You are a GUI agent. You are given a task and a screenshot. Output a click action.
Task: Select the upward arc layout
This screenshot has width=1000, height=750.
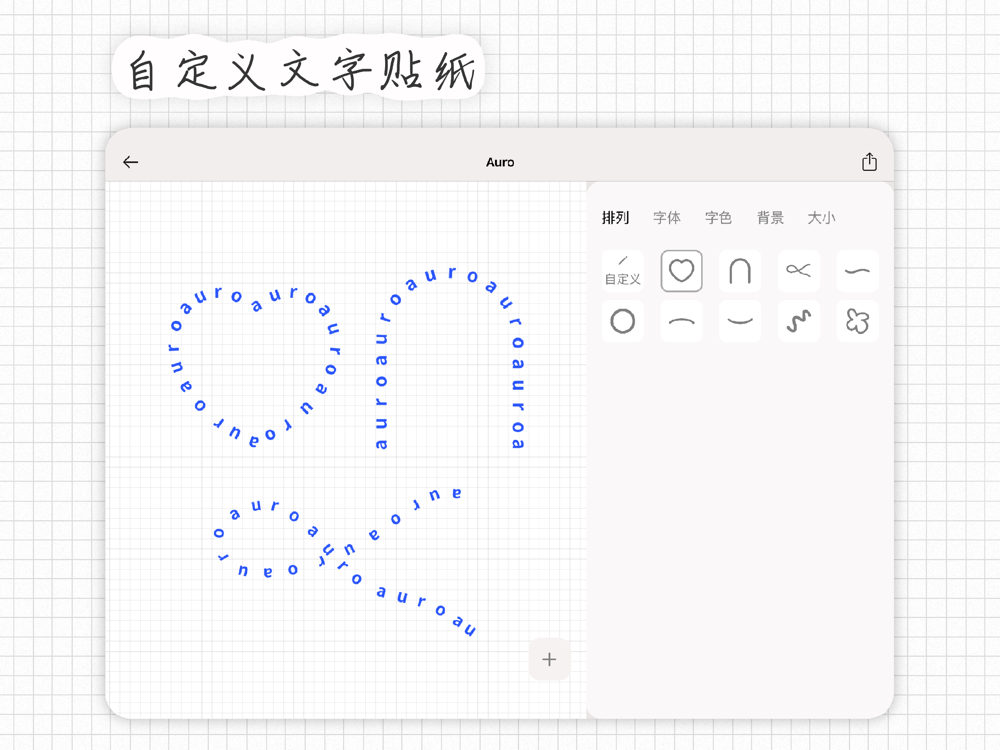[x=681, y=321]
